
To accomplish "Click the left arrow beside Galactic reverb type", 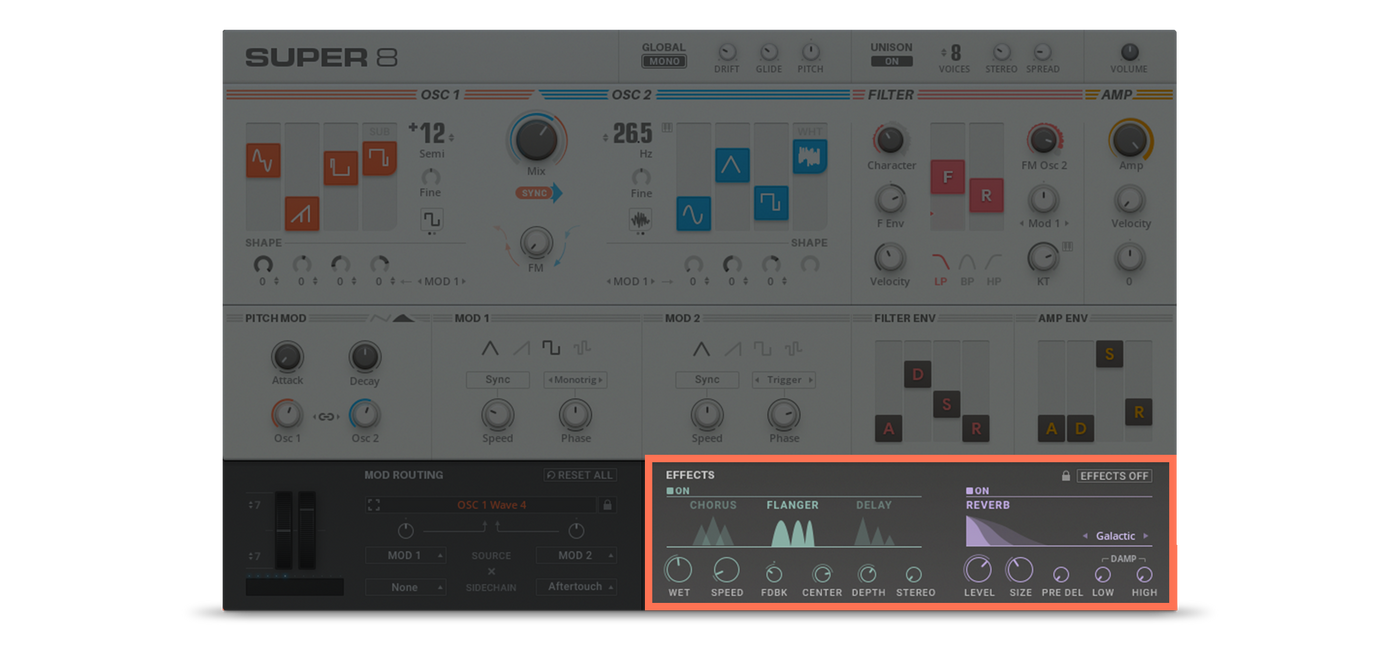I will (1085, 537).
